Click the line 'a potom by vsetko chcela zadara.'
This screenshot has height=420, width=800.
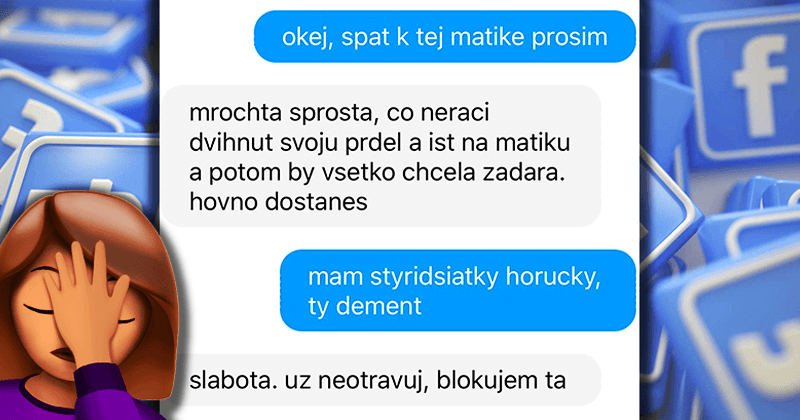[x=378, y=172]
